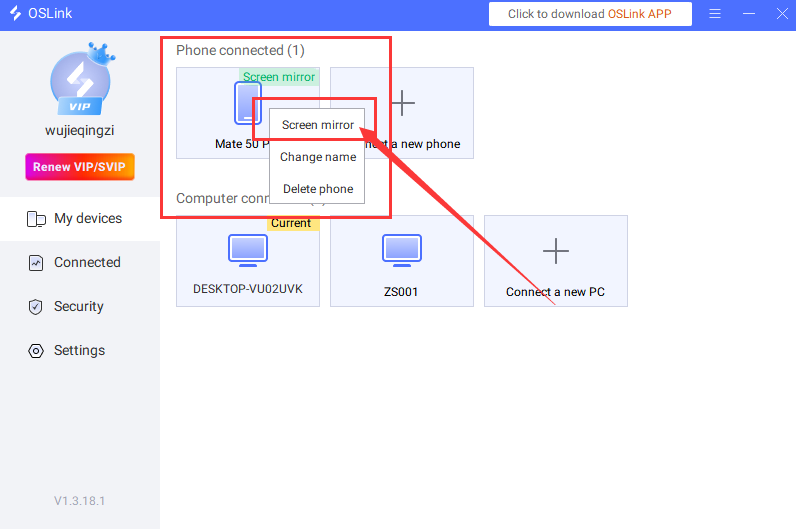The image size is (796, 529).
Task: Select the DESKTOP-VU02UVK computer monitor icon
Action: click(x=248, y=250)
